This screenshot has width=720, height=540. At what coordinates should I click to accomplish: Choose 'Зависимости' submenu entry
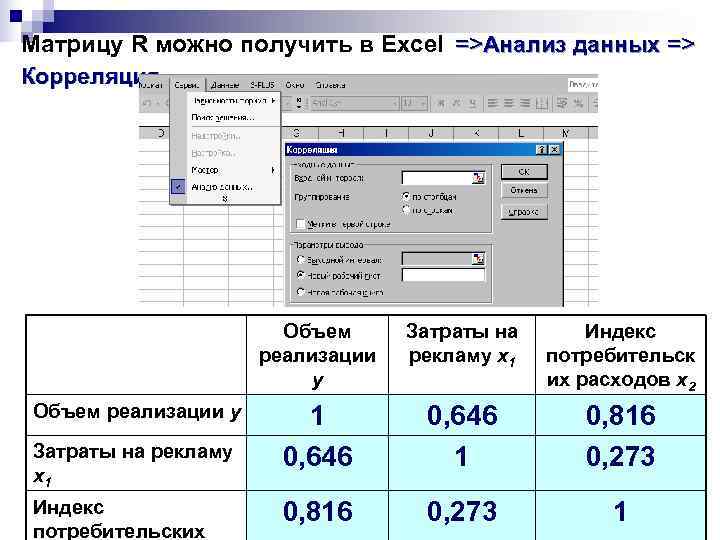(234, 101)
